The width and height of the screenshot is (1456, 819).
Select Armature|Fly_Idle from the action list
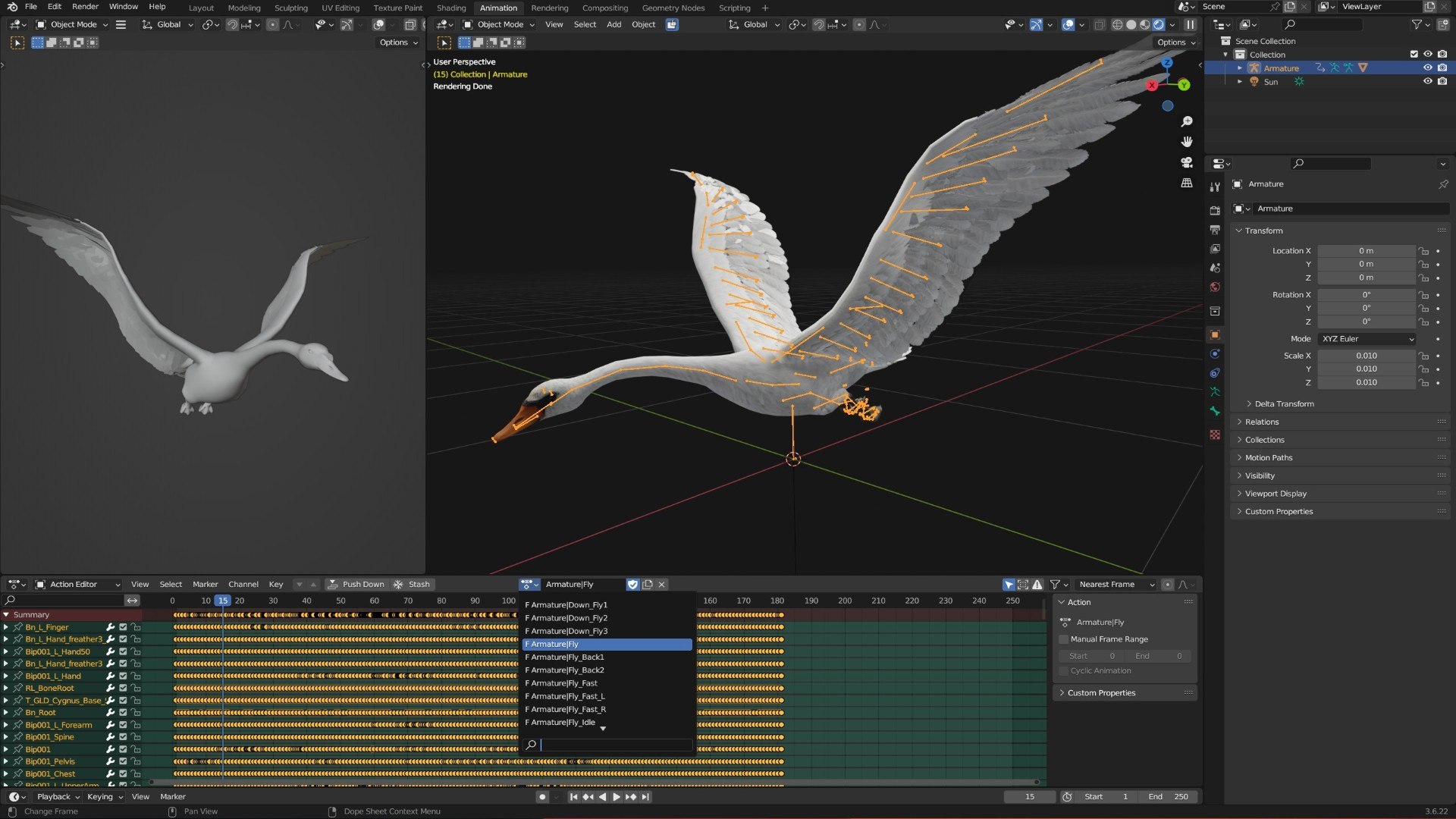pyautogui.click(x=607, y=723)
